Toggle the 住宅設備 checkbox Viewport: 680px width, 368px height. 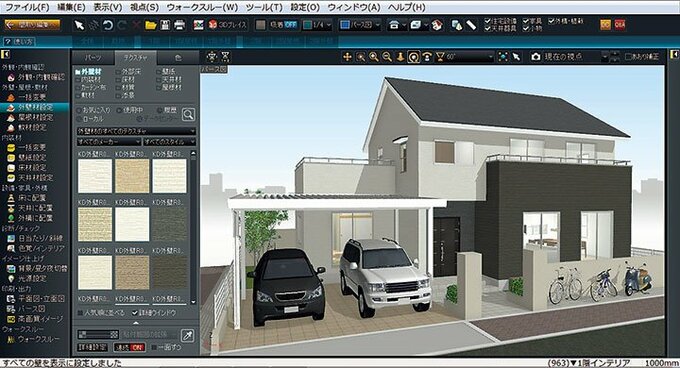pyautogui.click(x=487, y=21)
